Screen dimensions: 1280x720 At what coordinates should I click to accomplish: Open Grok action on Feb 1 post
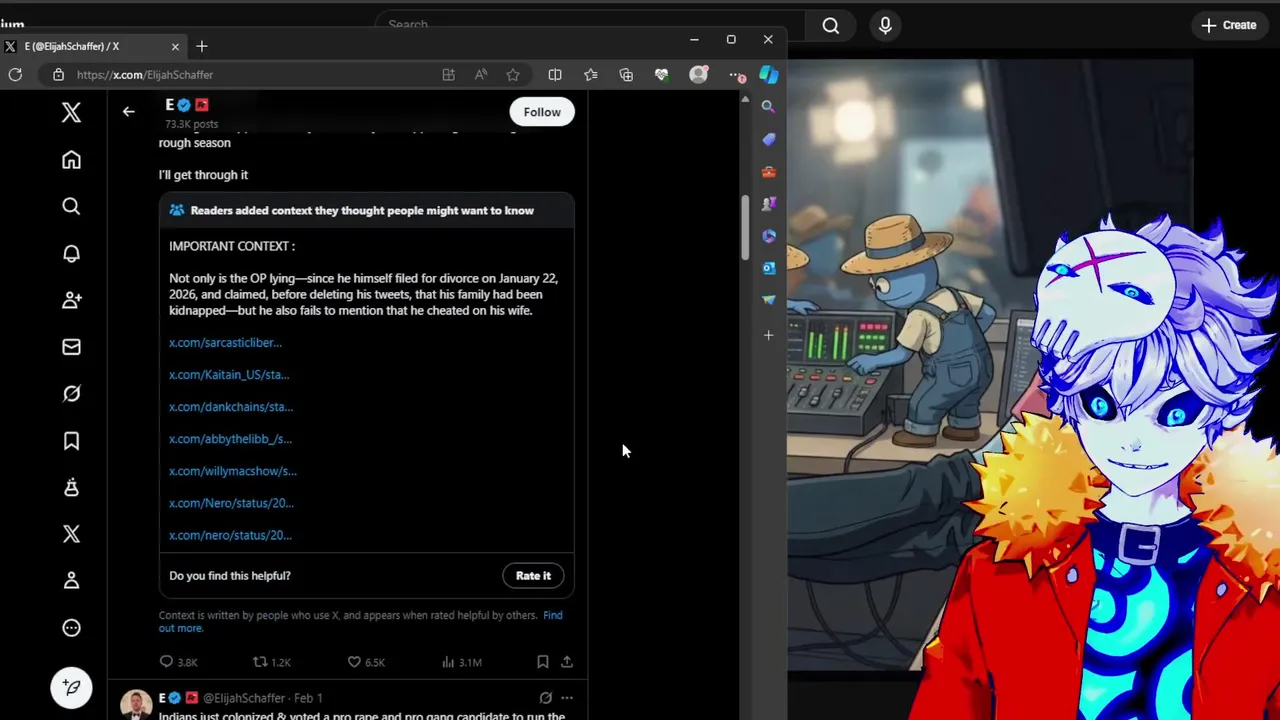[x=545, y=698]
